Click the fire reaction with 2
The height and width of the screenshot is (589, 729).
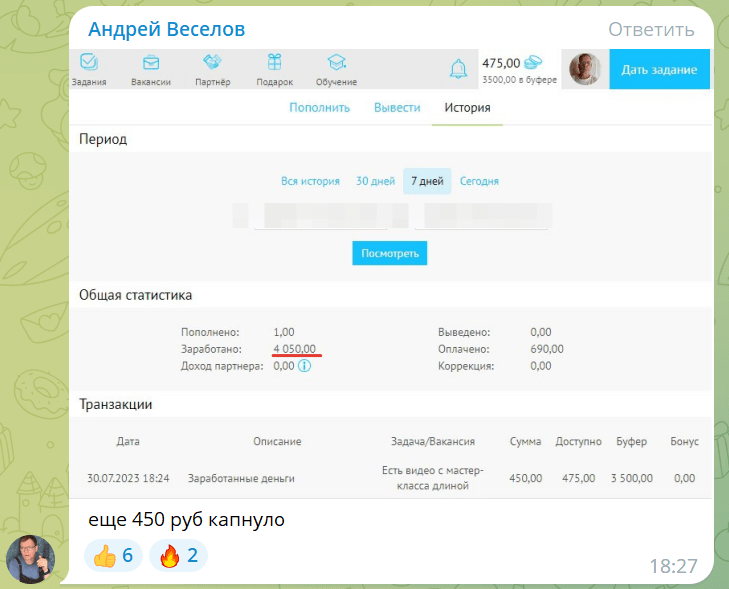pos(178,556)
